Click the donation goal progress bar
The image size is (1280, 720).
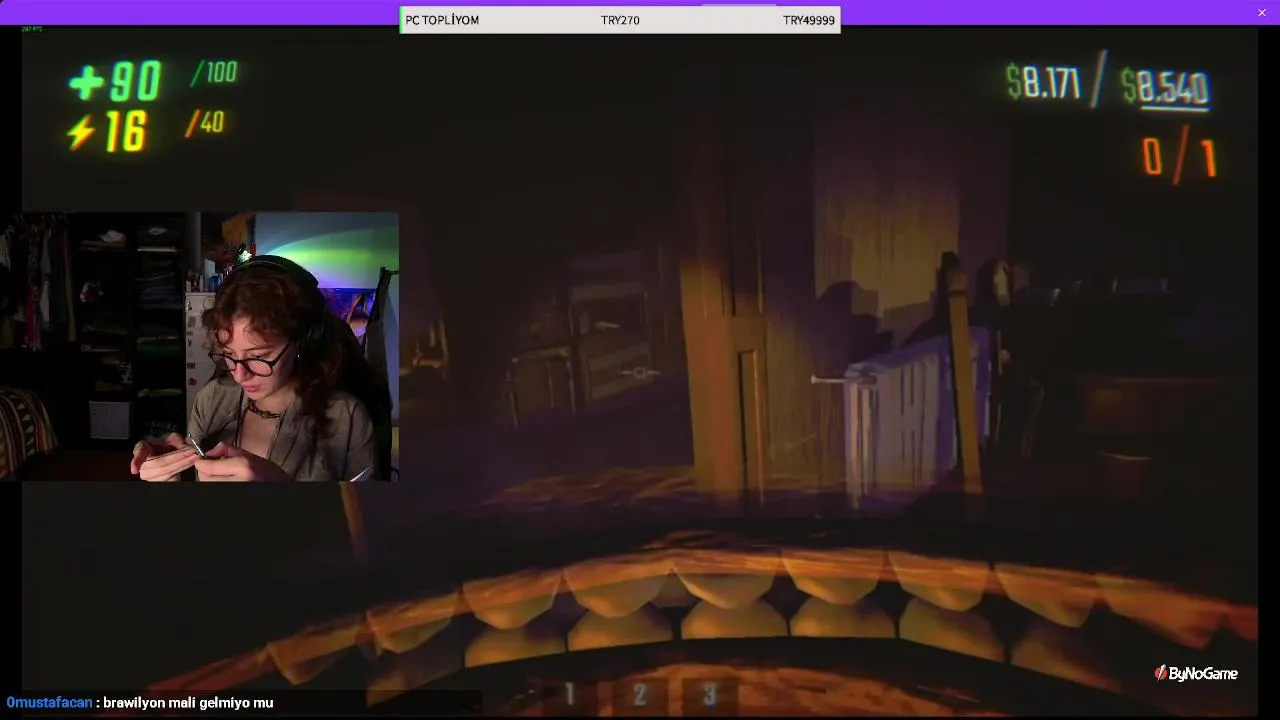pos(620,20)
